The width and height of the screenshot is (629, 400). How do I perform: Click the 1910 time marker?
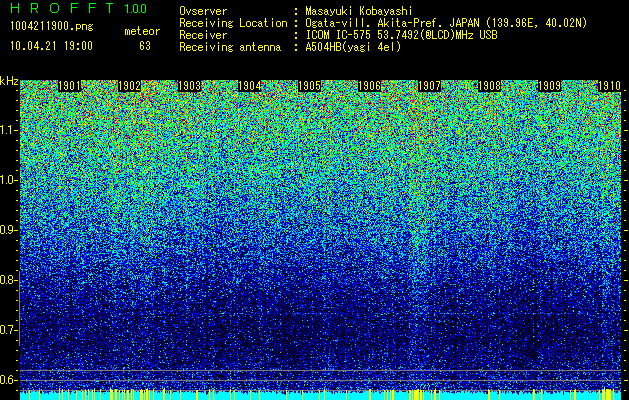609,86
